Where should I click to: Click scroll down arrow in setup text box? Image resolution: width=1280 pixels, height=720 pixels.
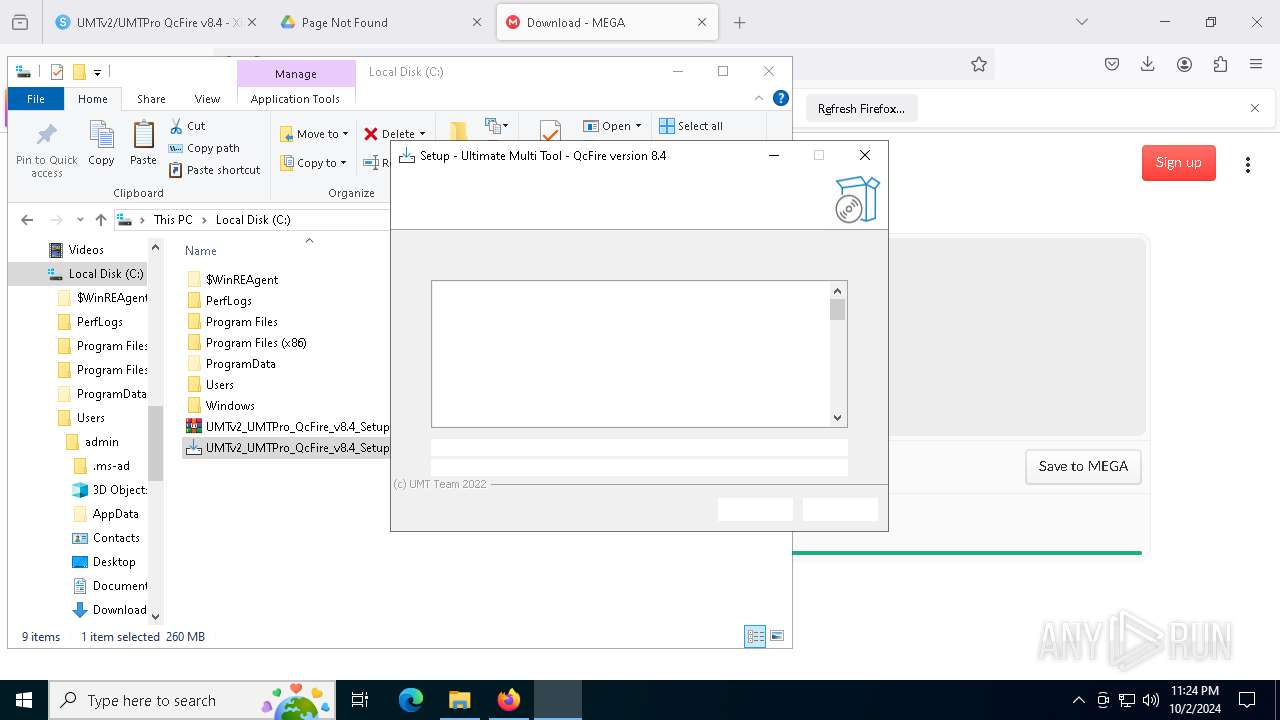pyautogui.click(x=838, y=418)
